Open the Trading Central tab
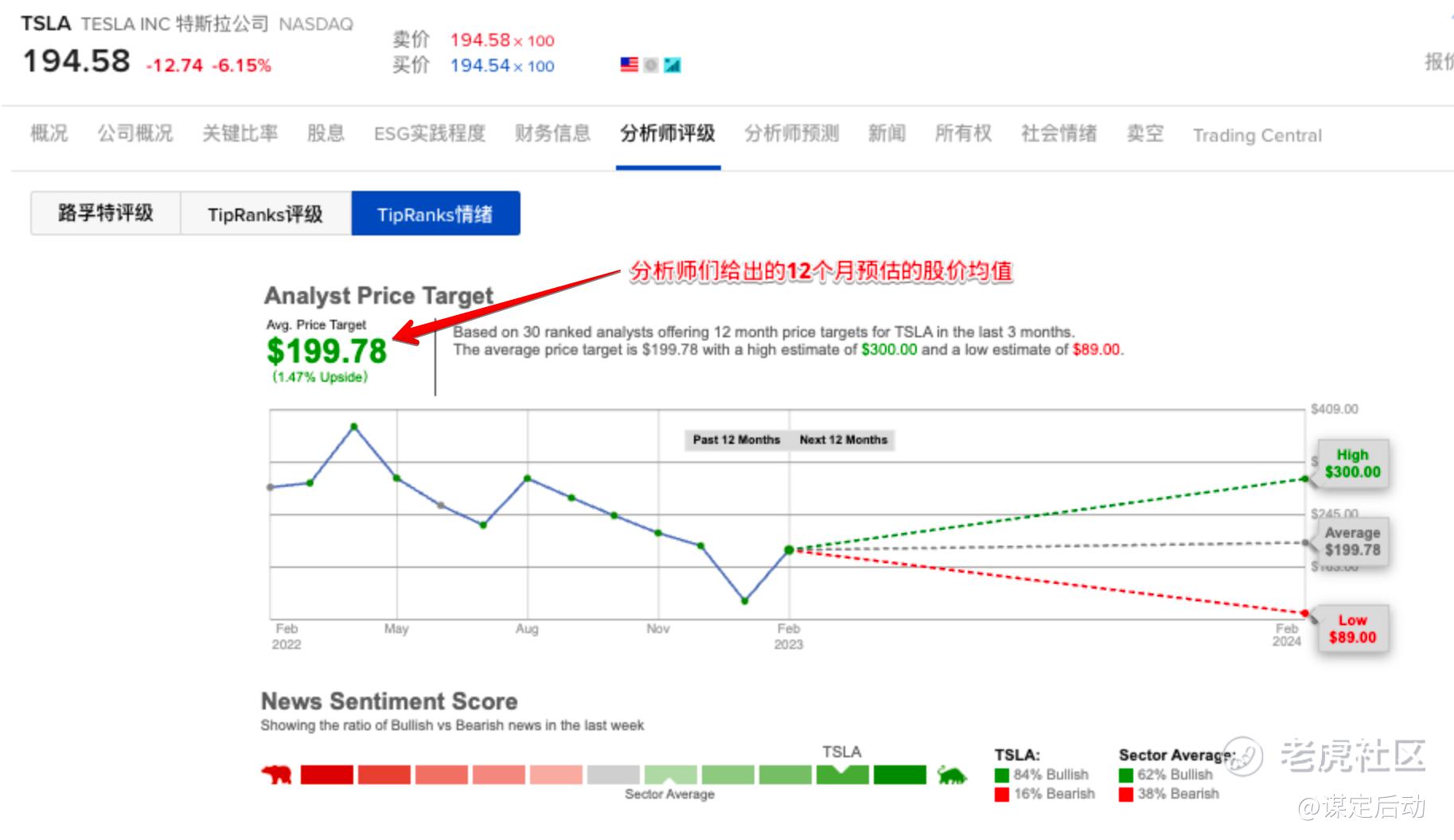This screenshot has height=840, width=1454. [1257, 135]
